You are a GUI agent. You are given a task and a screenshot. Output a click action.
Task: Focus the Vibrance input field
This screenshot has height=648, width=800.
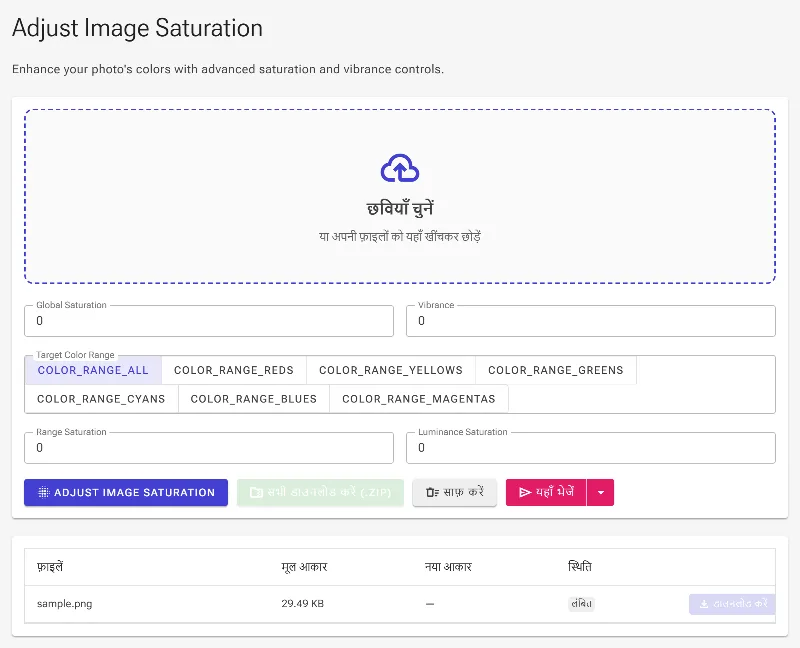click(591, 321)
